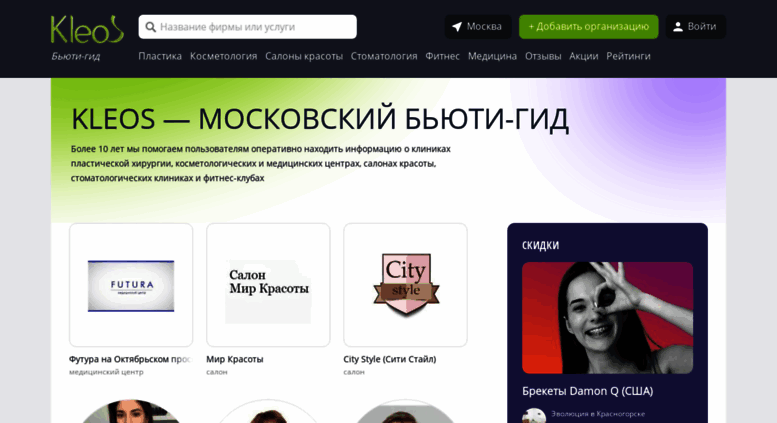
Task: Click the Эволюция clinic avatar icon
Action: pyautogui.click(x=534, y=415)
